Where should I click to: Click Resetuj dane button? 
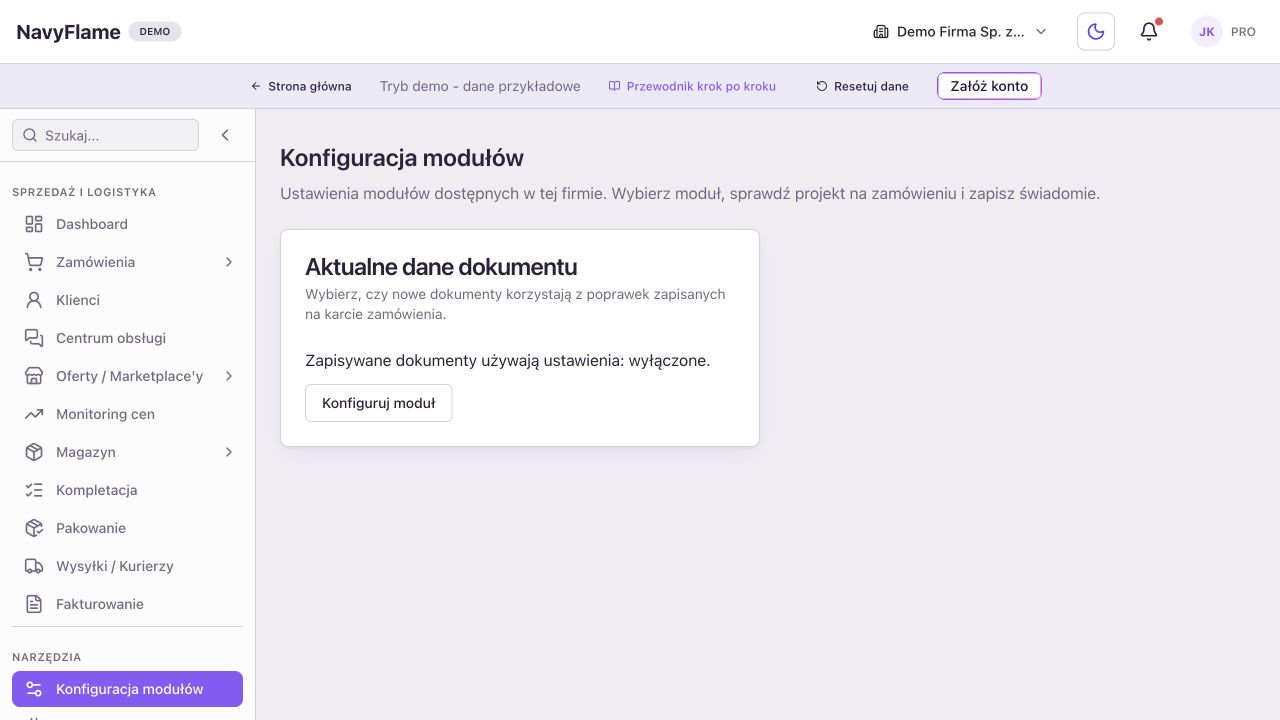[x=862, y=86]
